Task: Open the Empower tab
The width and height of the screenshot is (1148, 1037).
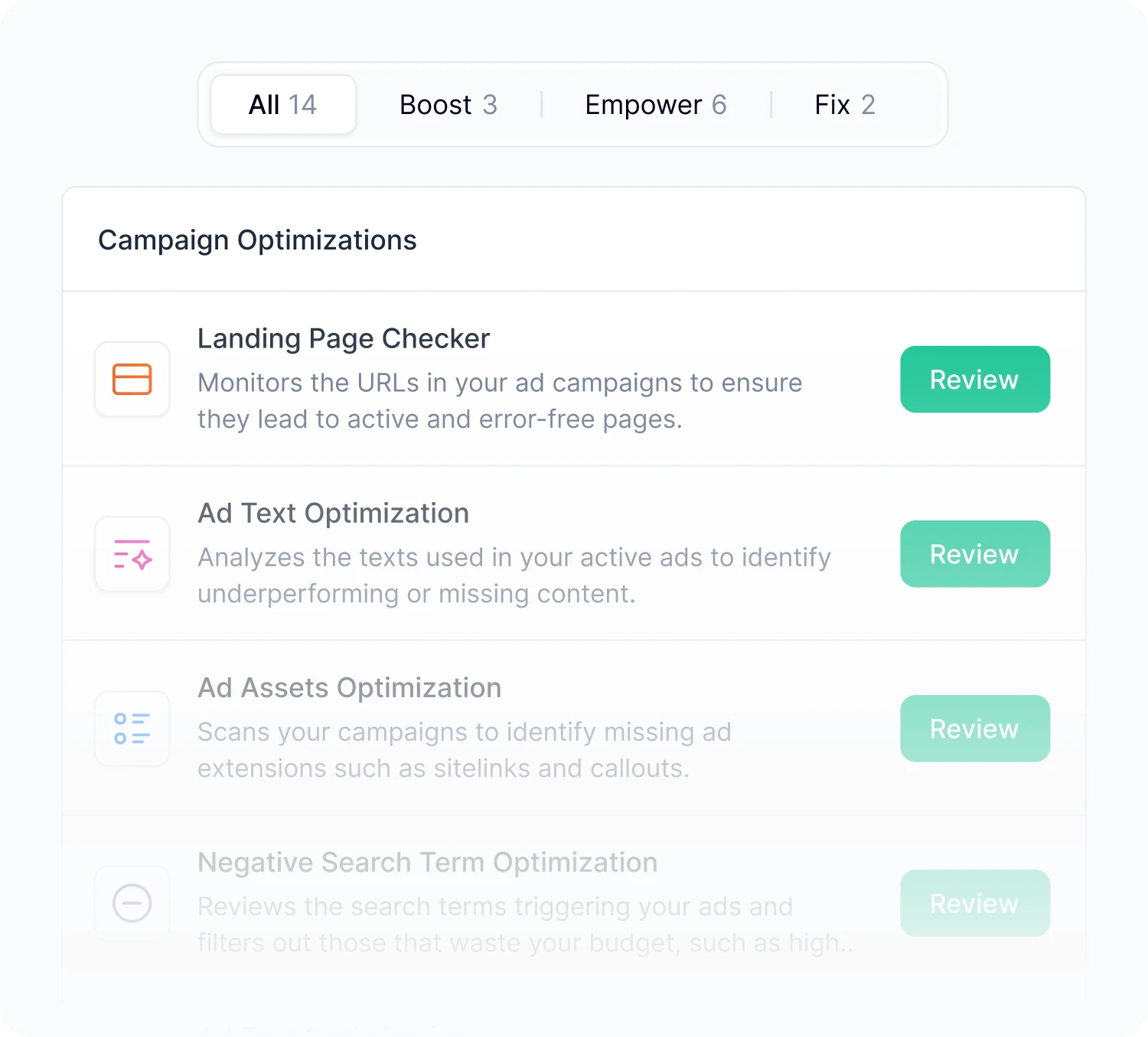Action: pyautogui.click(x=655, y=104)
